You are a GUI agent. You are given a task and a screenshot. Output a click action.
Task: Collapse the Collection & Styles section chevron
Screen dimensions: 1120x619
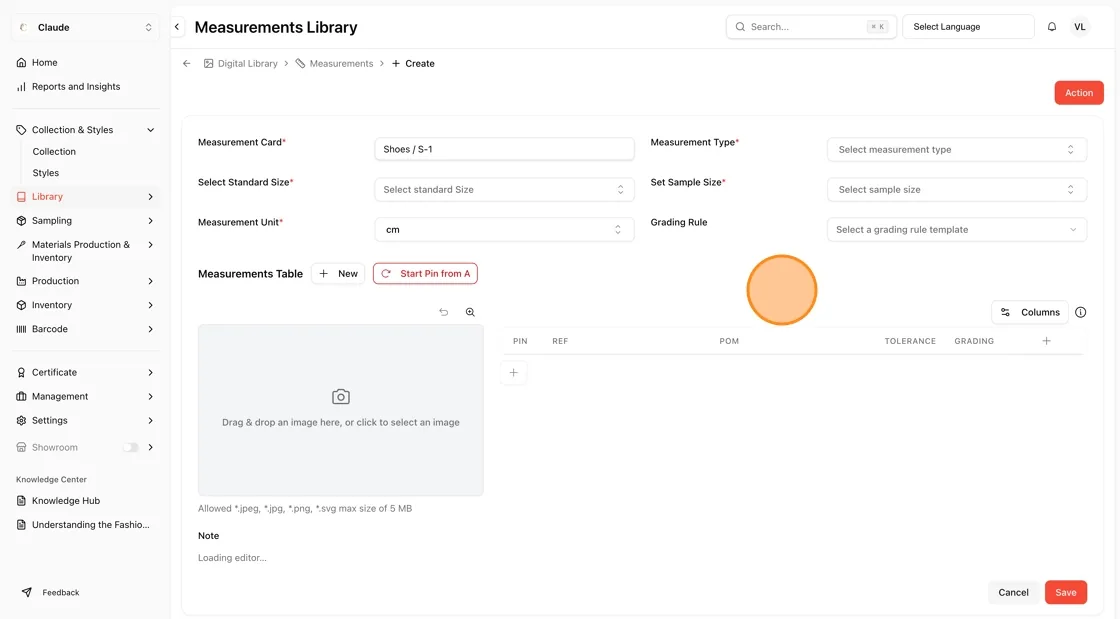151,130
